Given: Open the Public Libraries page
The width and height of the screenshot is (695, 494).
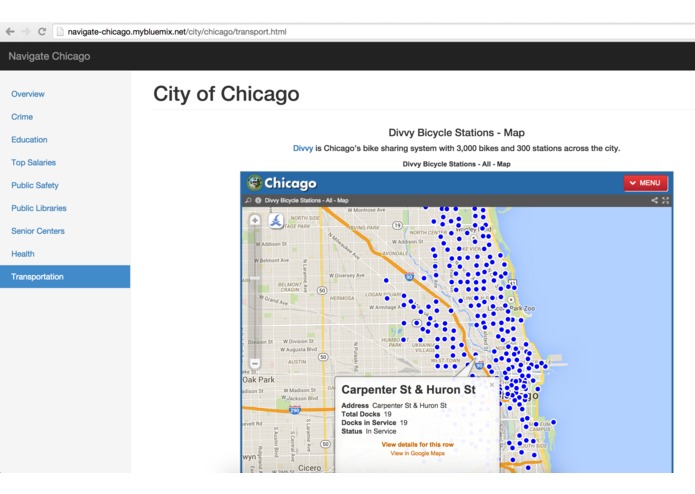Looking at the screenshot, I should 39,208.
